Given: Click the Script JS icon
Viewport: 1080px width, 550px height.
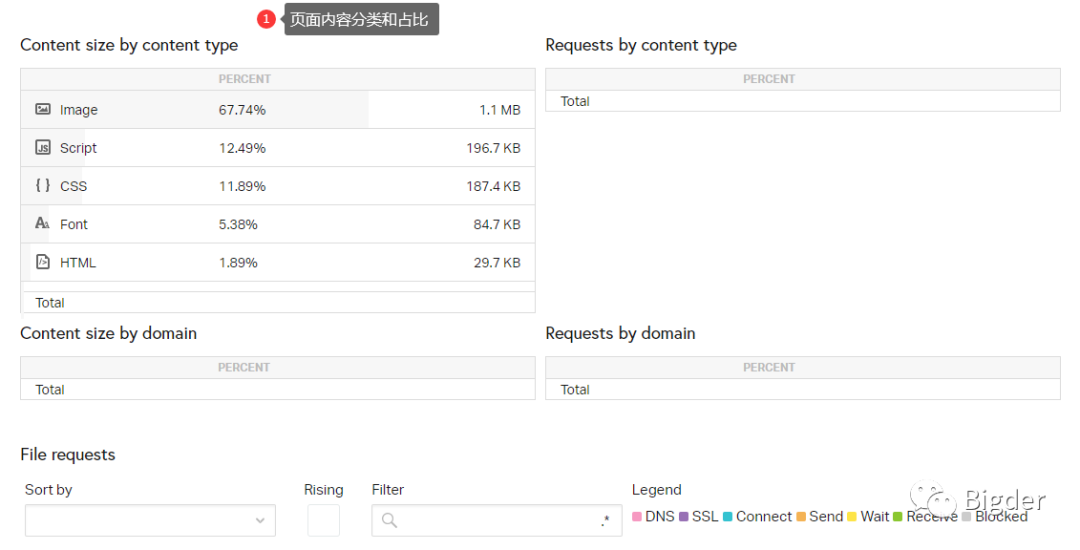Looking at the screenshot, I should [x=43, y=147].
